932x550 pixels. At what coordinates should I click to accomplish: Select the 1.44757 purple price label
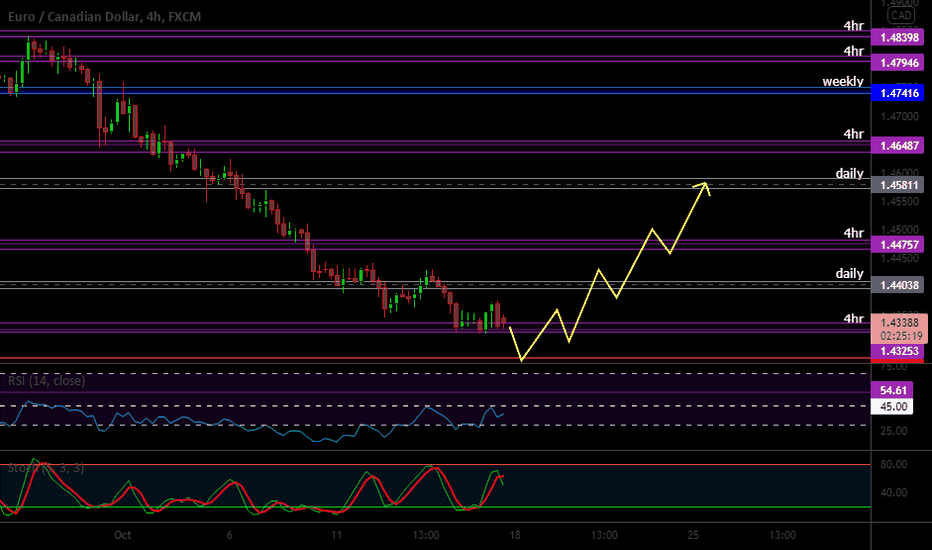898,244
